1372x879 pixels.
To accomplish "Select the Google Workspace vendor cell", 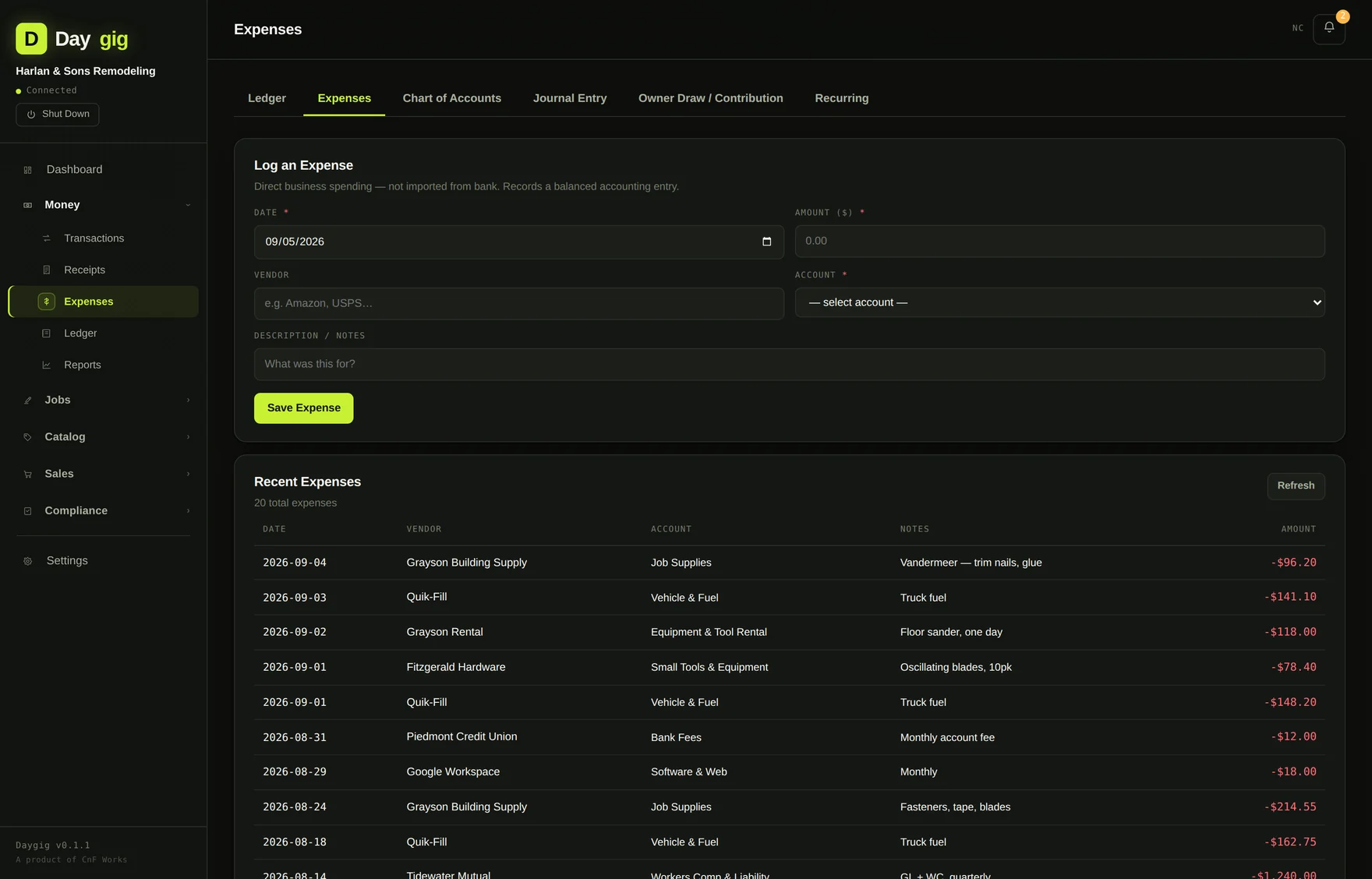I will (453, 771).
